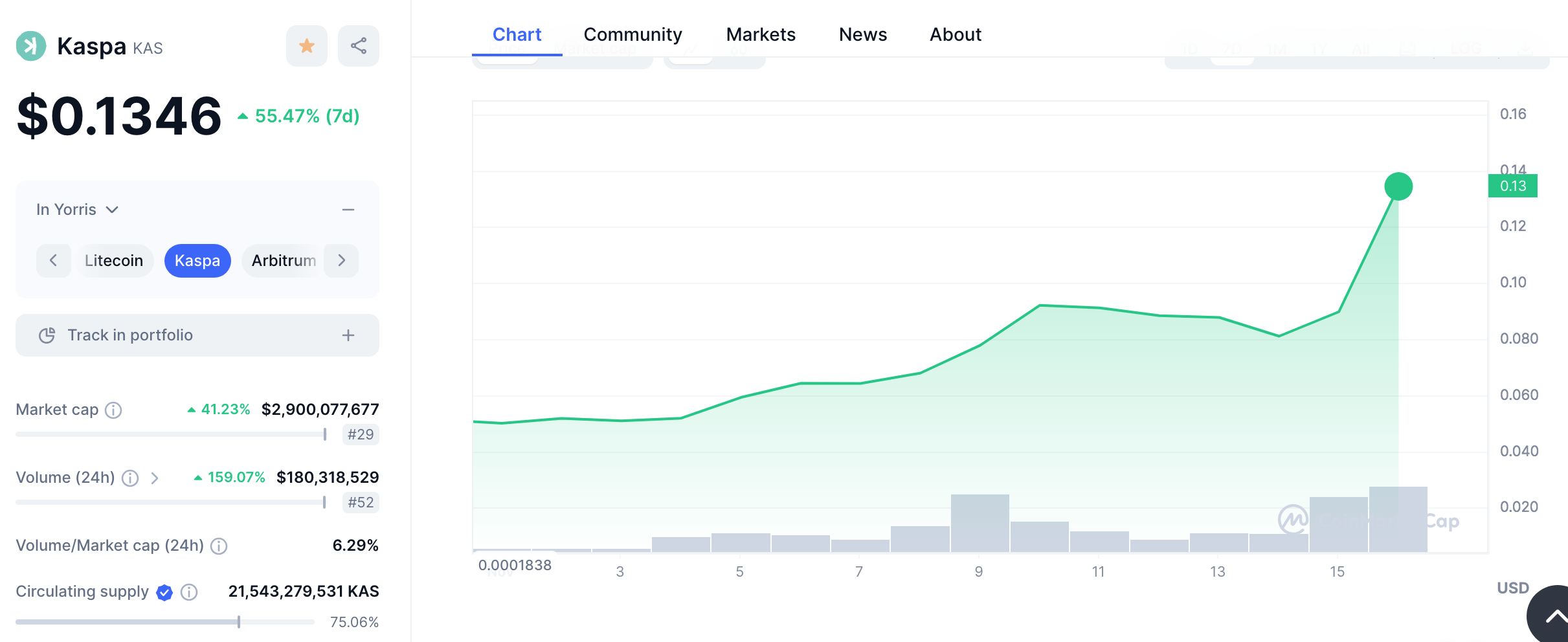This screenshot has width=1568, height=642.
Task: Switch to the News tab
Action: click(863, 34)
